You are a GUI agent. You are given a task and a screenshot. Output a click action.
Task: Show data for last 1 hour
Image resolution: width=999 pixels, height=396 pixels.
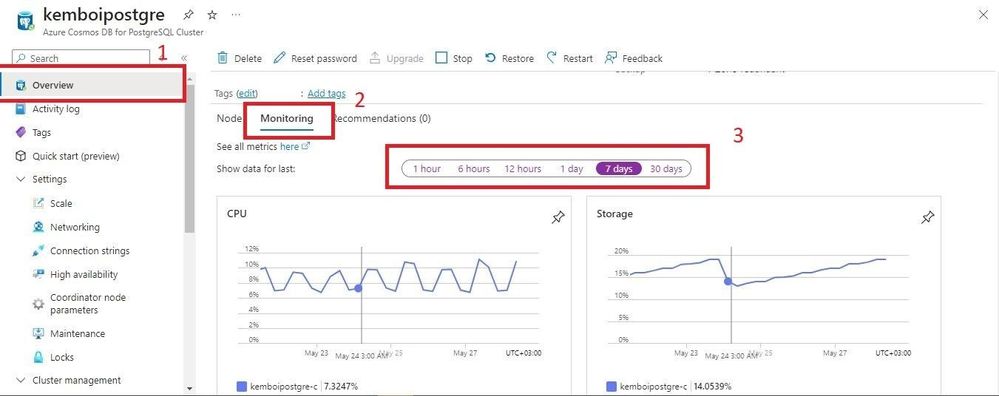[427, 169]
